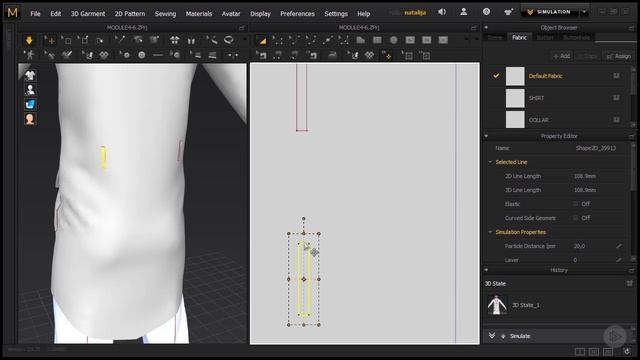Open the SIMULATION mode dropdown
The image size is (640, 360).
(584, 12)
